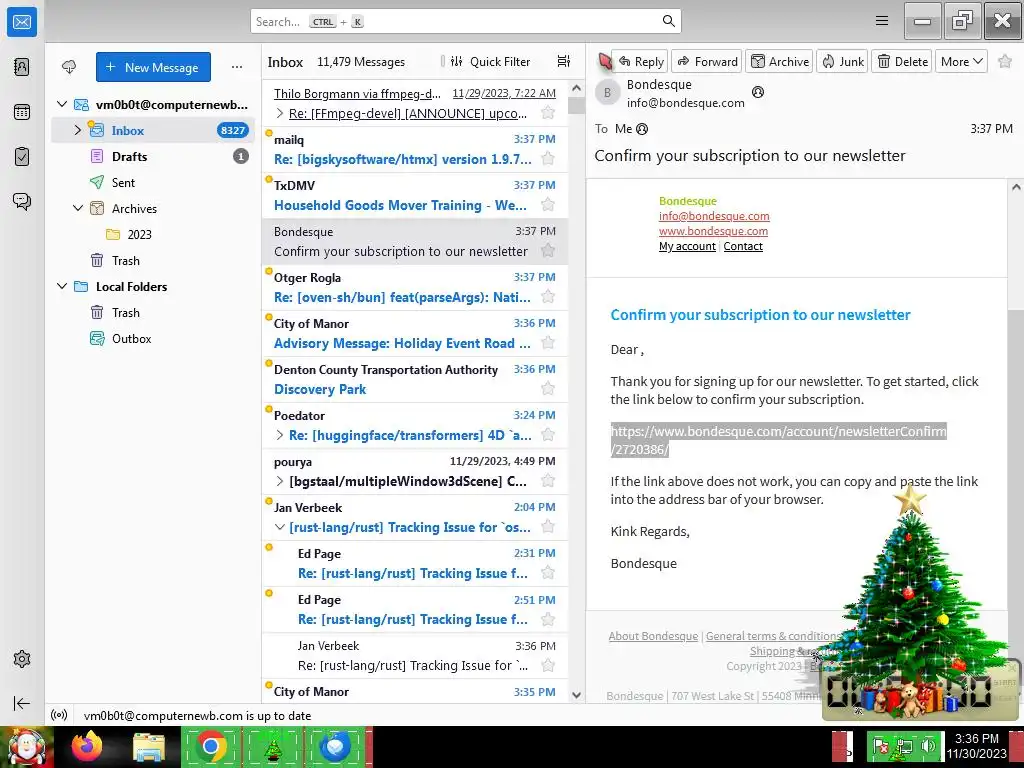Open the Tasks space icon
This screenshot has height=768, width=1024.
pyautogui.click(x=22, y=157)
